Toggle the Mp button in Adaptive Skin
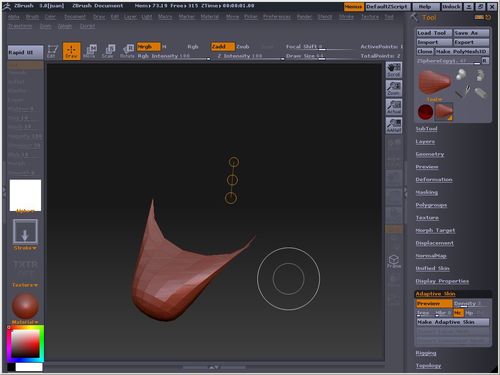Image resolution: width=500 pixels, height=375 pixels. point(469,313)
